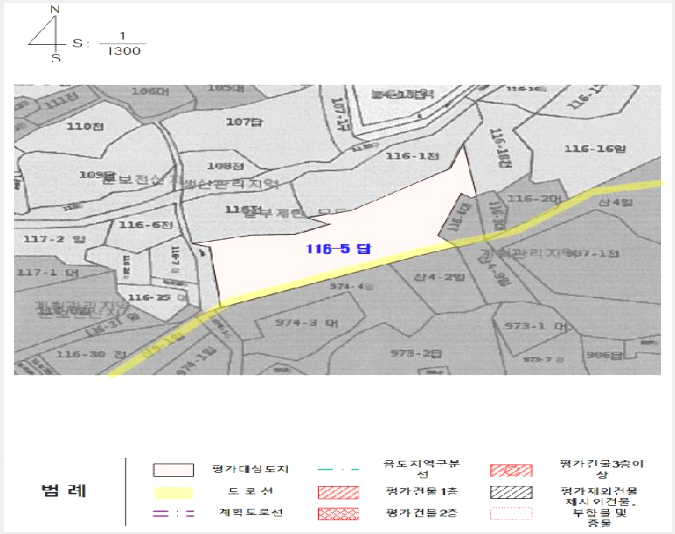The width and height of the screenshot is (675, 534).
Task: Click parcel label '973-1 대'
Action: click(536, 326)
